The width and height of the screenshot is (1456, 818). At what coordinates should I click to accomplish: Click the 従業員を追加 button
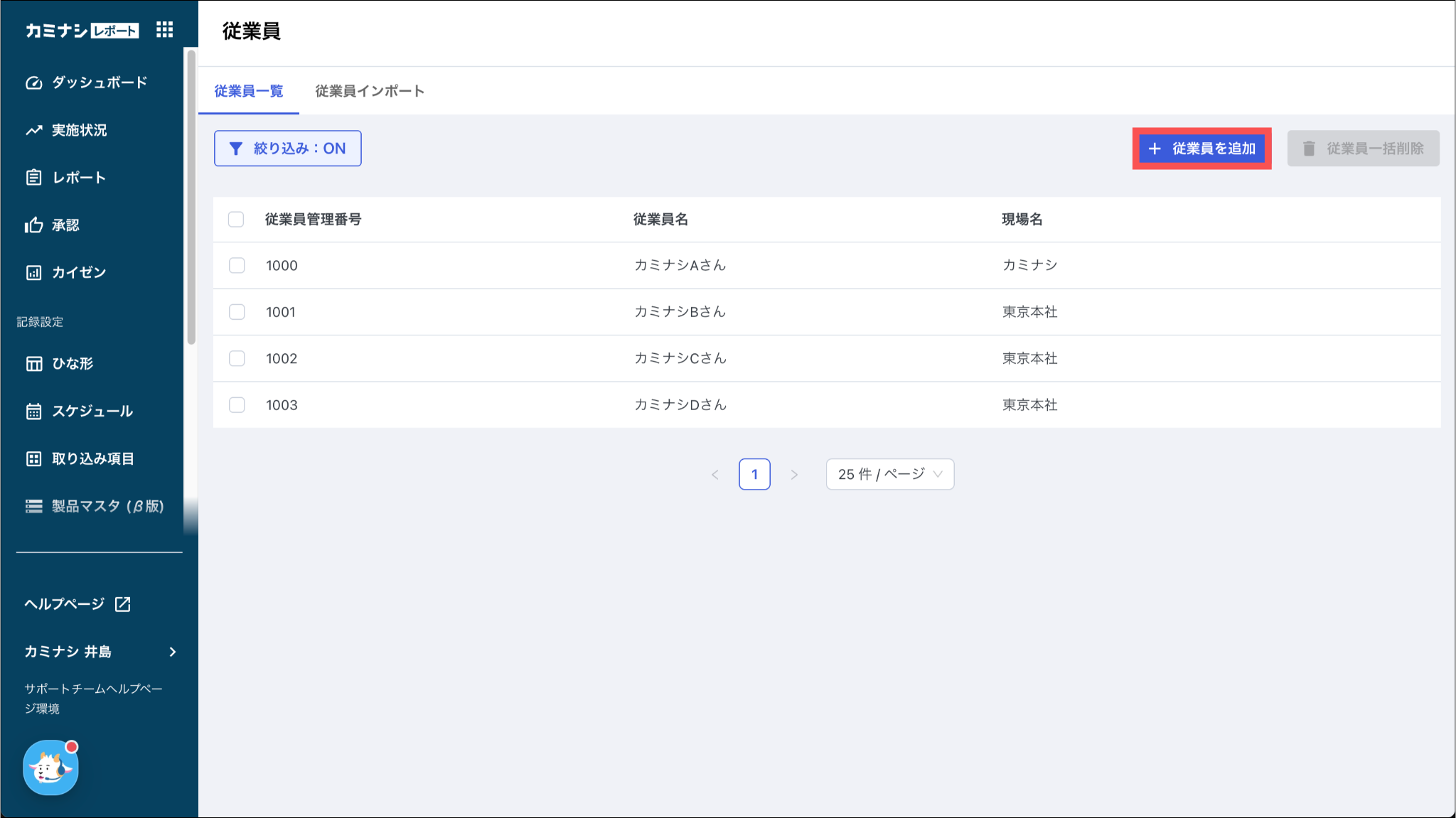point(1201,149)
